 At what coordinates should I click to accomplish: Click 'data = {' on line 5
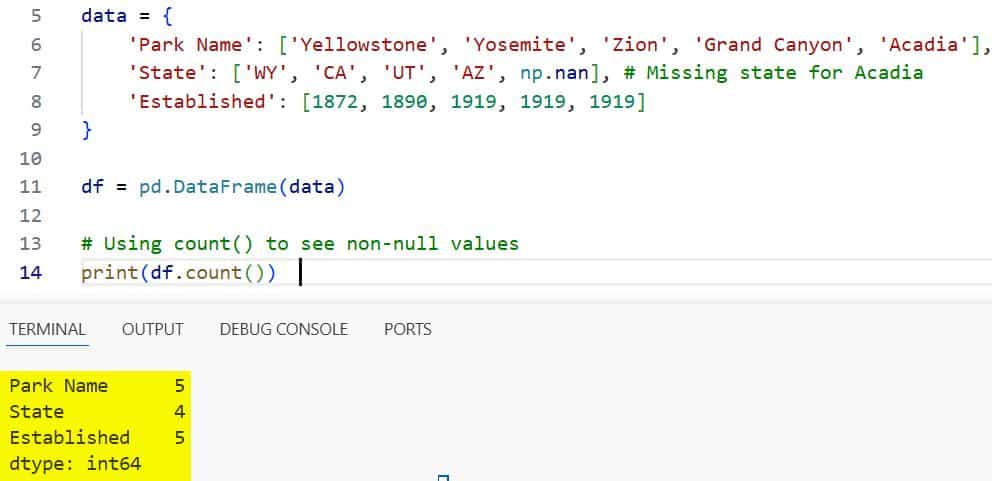click(127, 16)
